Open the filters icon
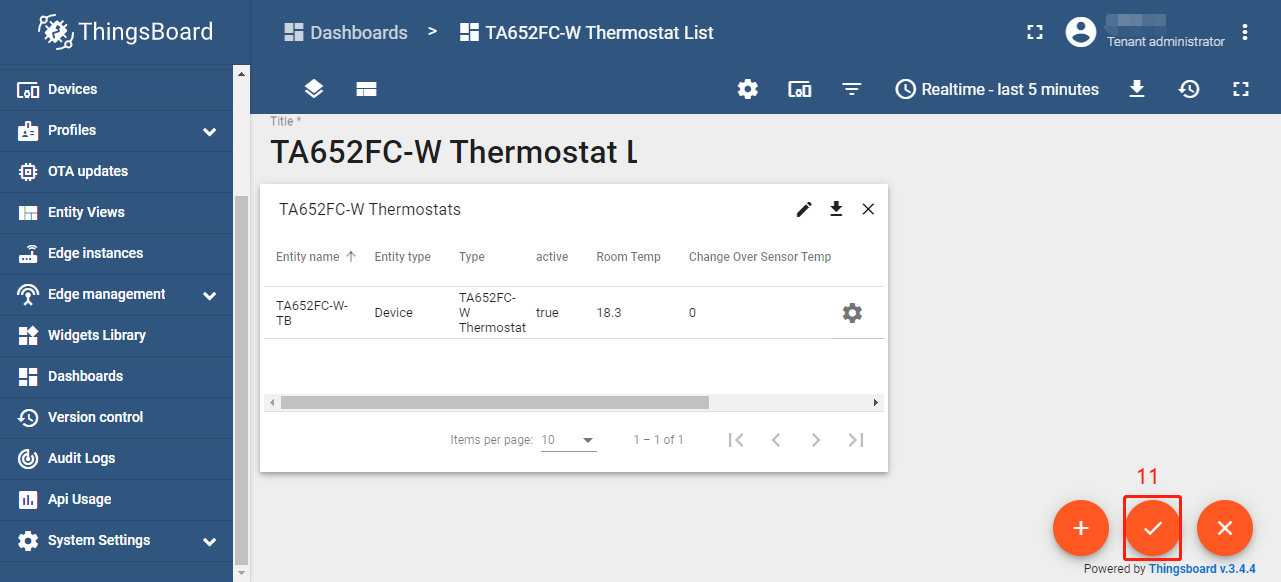Screen dimensions: 1281x582 click(x=852, y=89)
